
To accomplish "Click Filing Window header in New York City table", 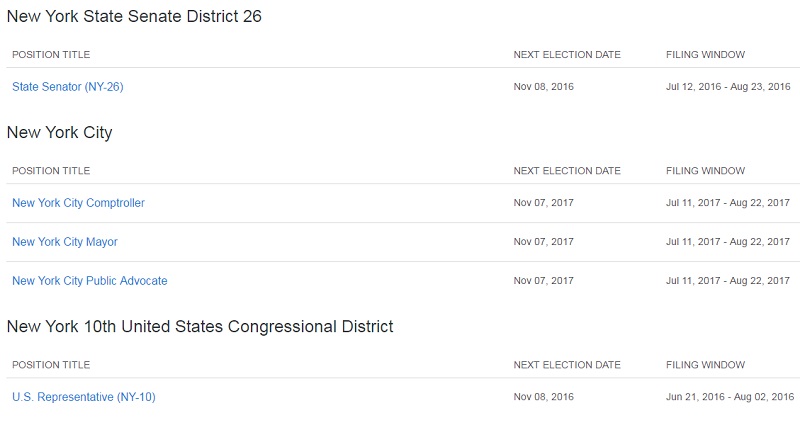I will click(x=705, y=171).
